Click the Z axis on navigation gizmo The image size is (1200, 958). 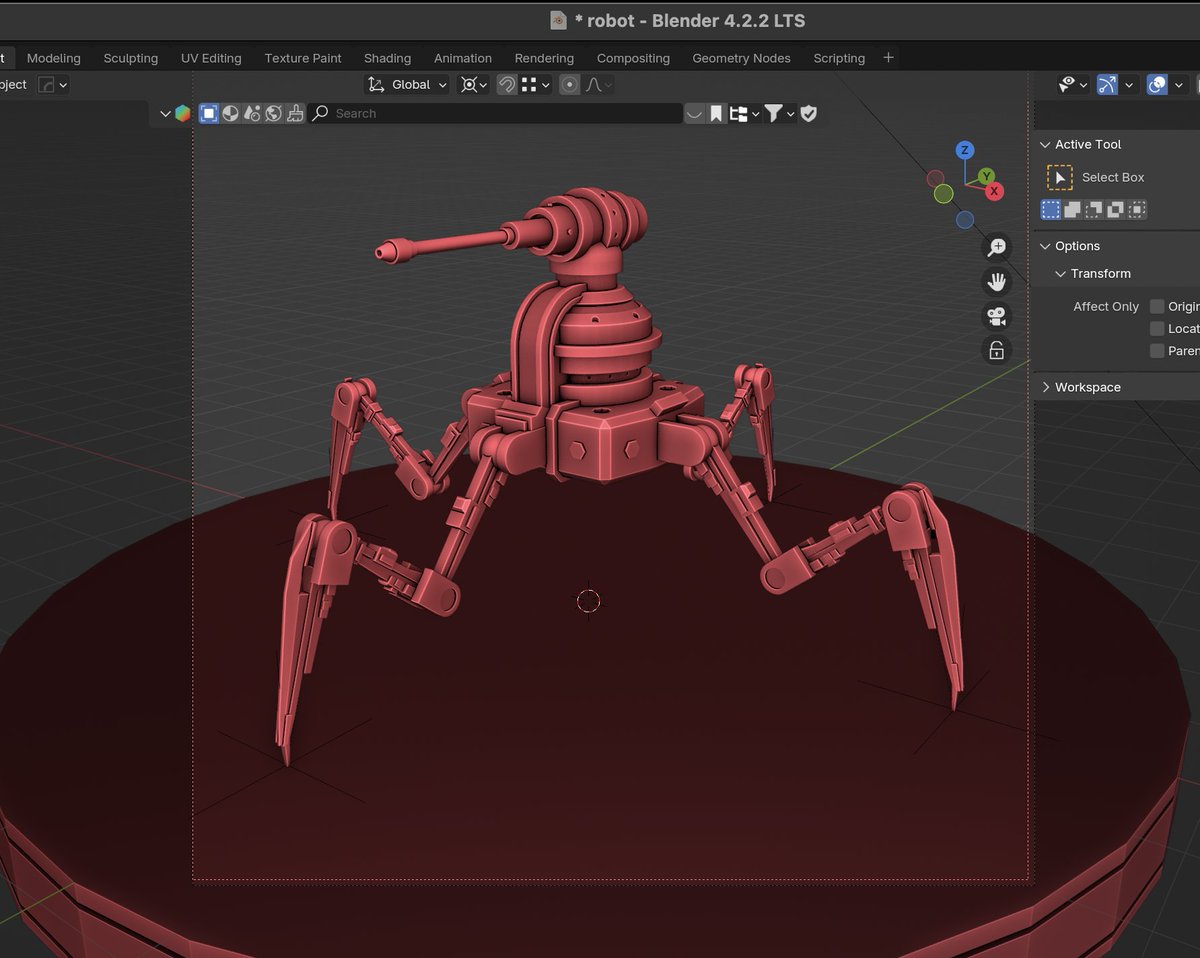tap(965, 150)
